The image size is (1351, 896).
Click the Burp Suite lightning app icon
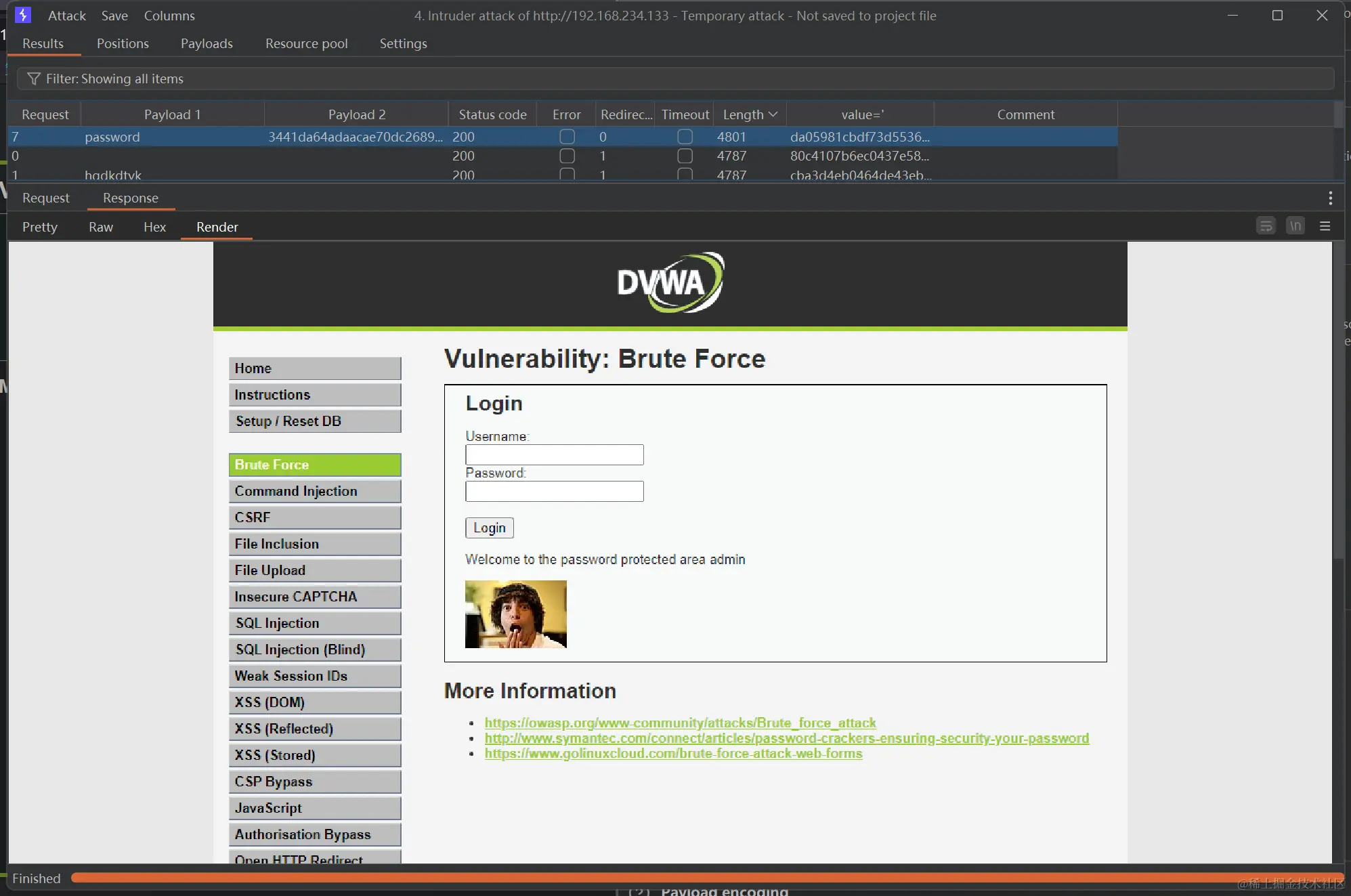coord(23,15)
